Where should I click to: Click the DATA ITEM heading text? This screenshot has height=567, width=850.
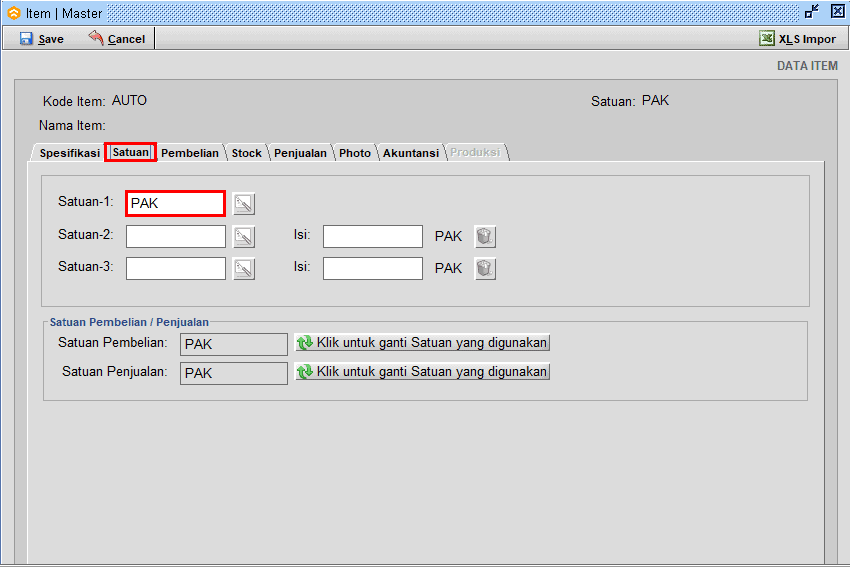pos(807,66)
